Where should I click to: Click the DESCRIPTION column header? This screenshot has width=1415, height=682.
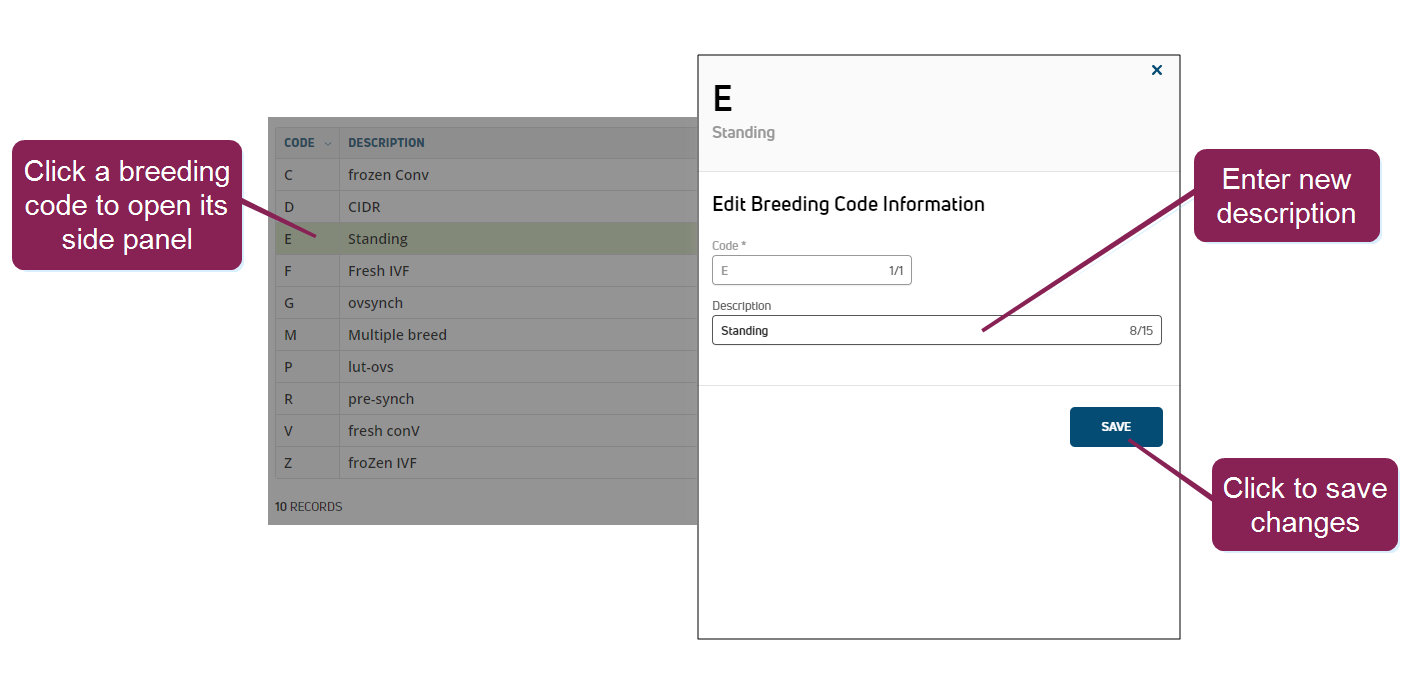(386, 143)
